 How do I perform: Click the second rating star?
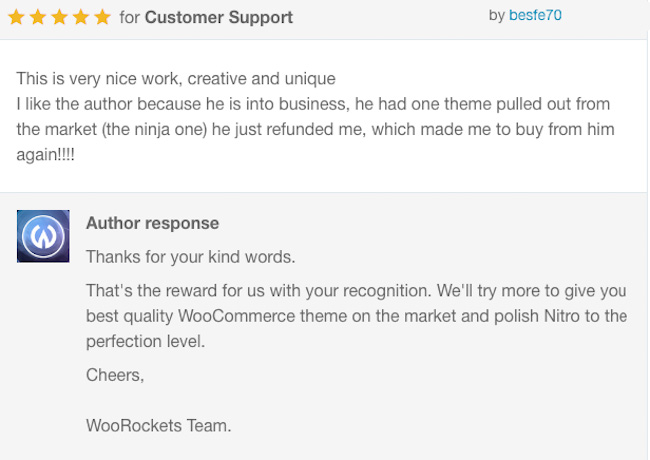[38, 17]
